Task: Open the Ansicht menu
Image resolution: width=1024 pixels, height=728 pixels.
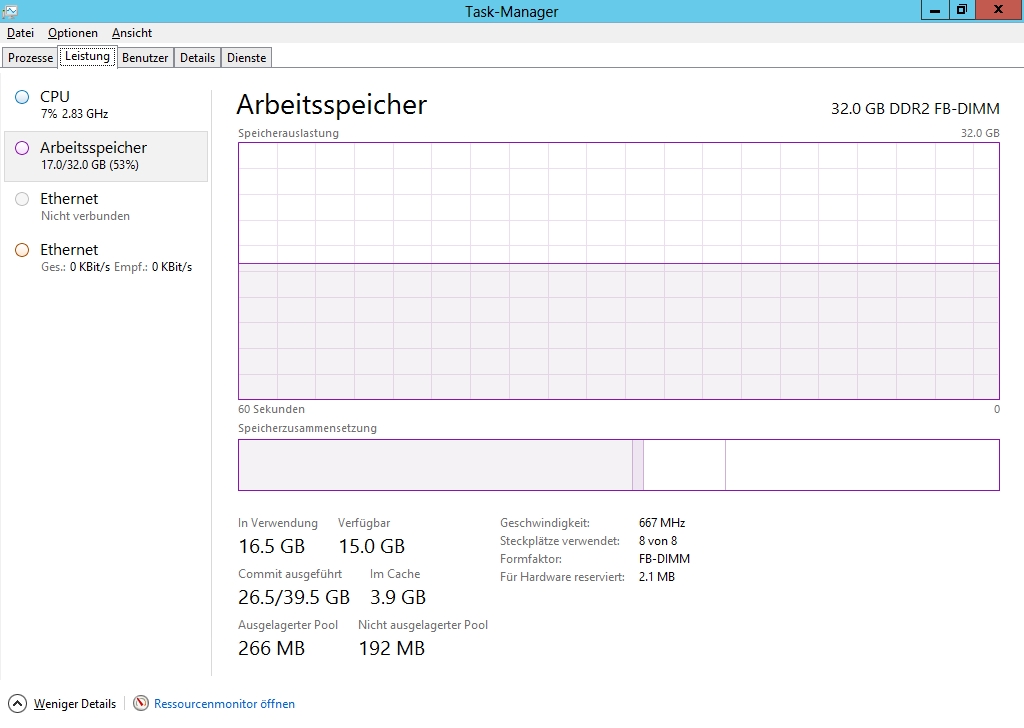Action: [132, 33]
